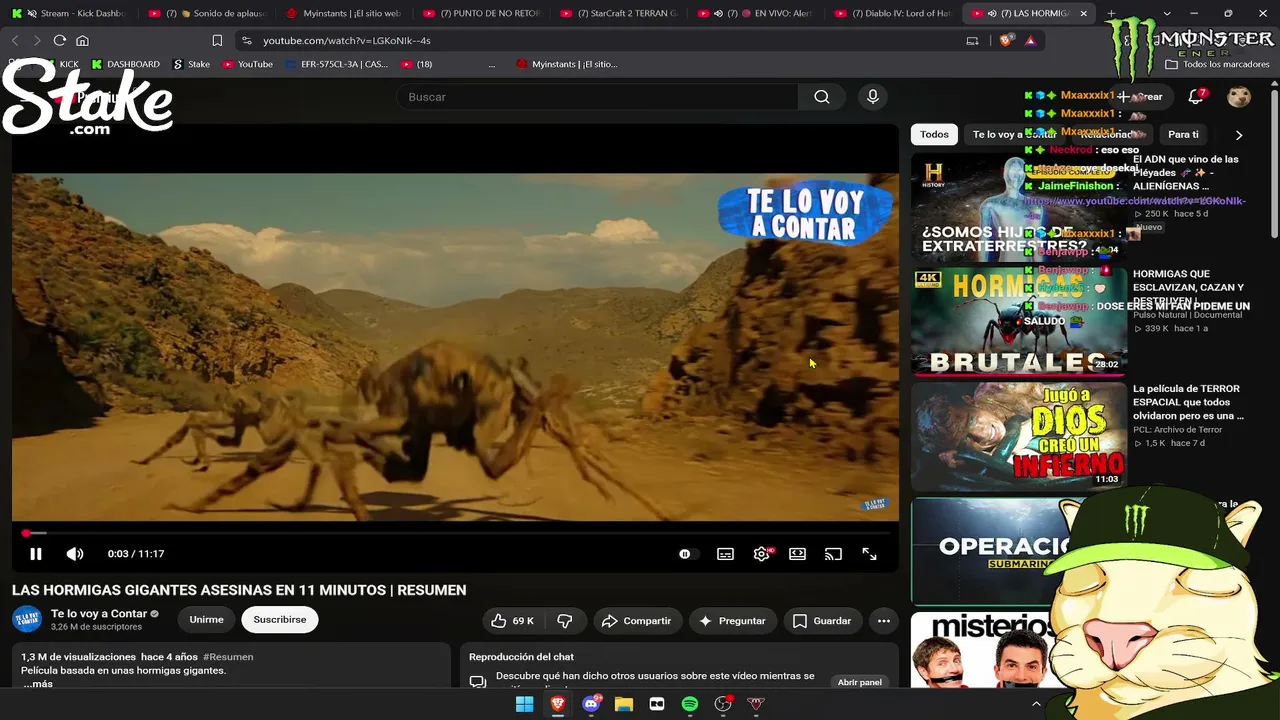
Task: Open the Windows Start menu
Action: coord(524,704)
